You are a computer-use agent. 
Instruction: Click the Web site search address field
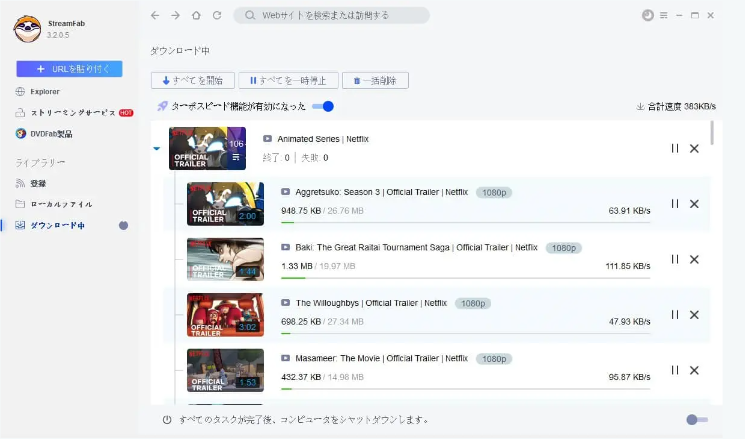coord(331,15)
